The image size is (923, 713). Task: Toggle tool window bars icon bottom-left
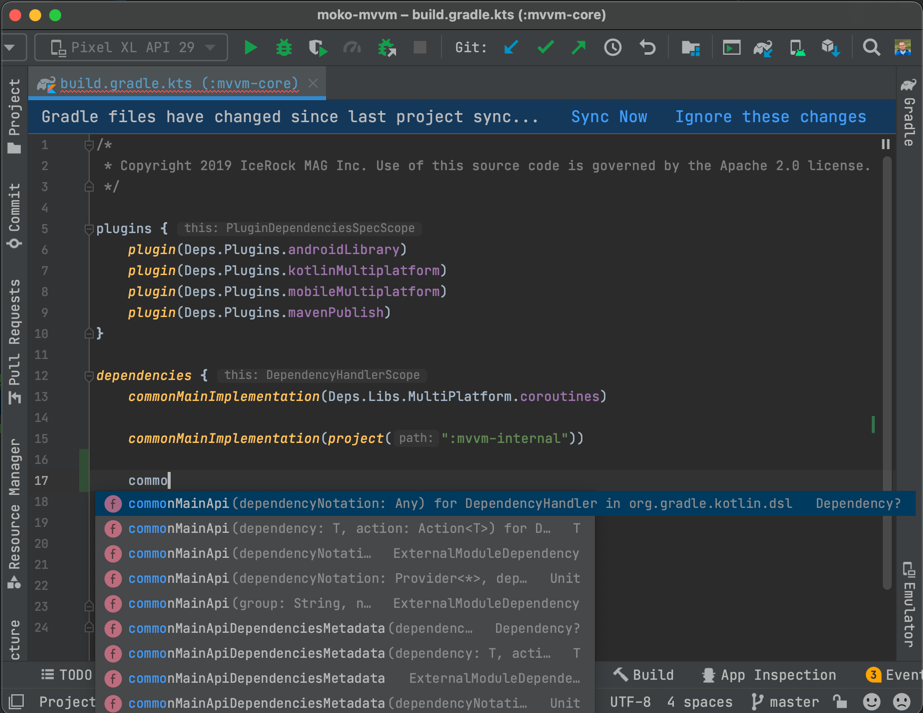(16, 702)
